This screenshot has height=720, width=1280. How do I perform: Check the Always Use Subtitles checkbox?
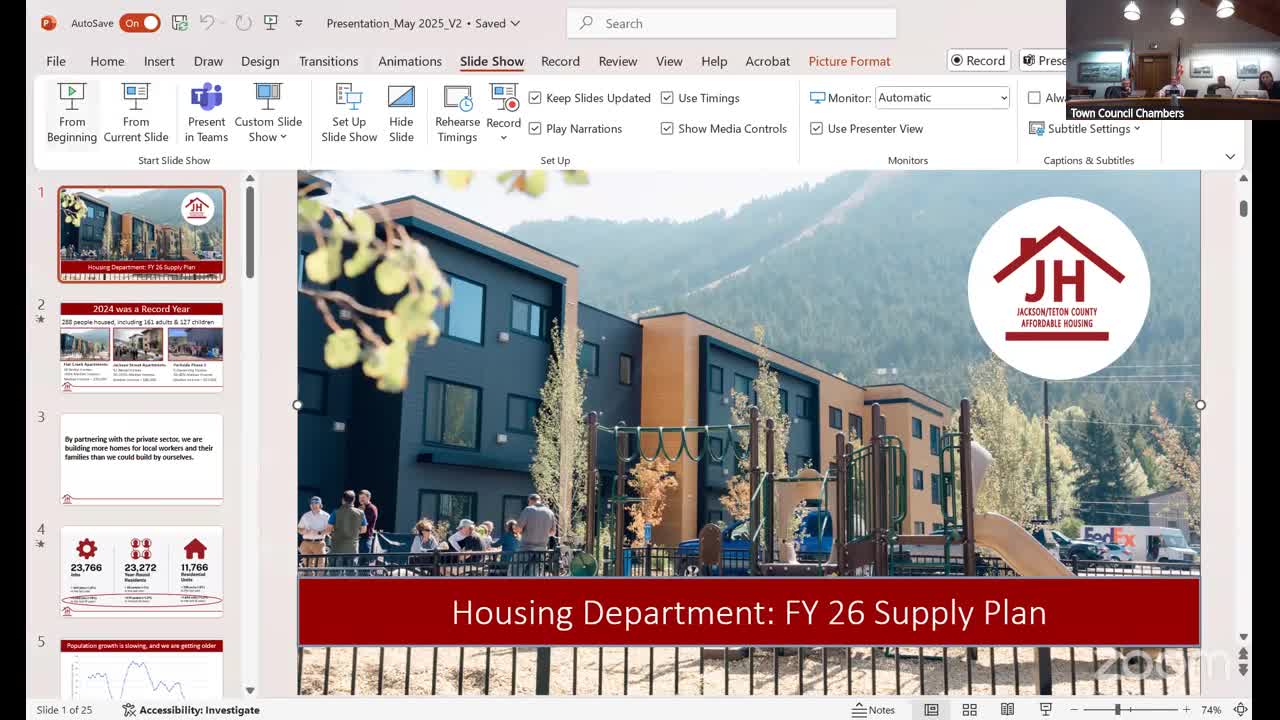(1034, 98)
